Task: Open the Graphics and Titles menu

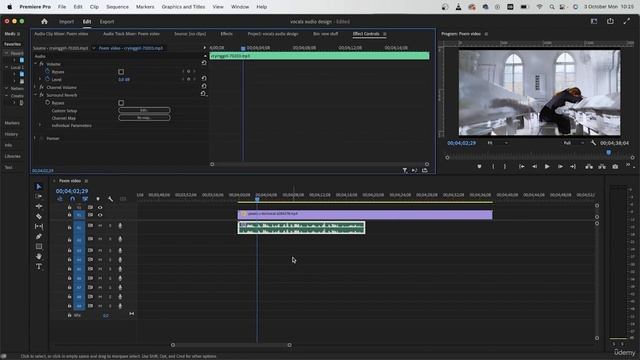Action: pyautogui.click(x=183, y=7)
